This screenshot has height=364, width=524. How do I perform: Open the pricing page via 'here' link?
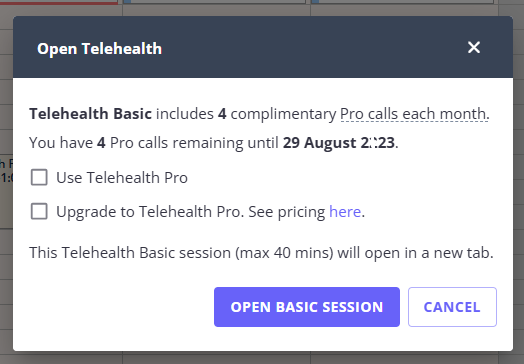point(345,212)
